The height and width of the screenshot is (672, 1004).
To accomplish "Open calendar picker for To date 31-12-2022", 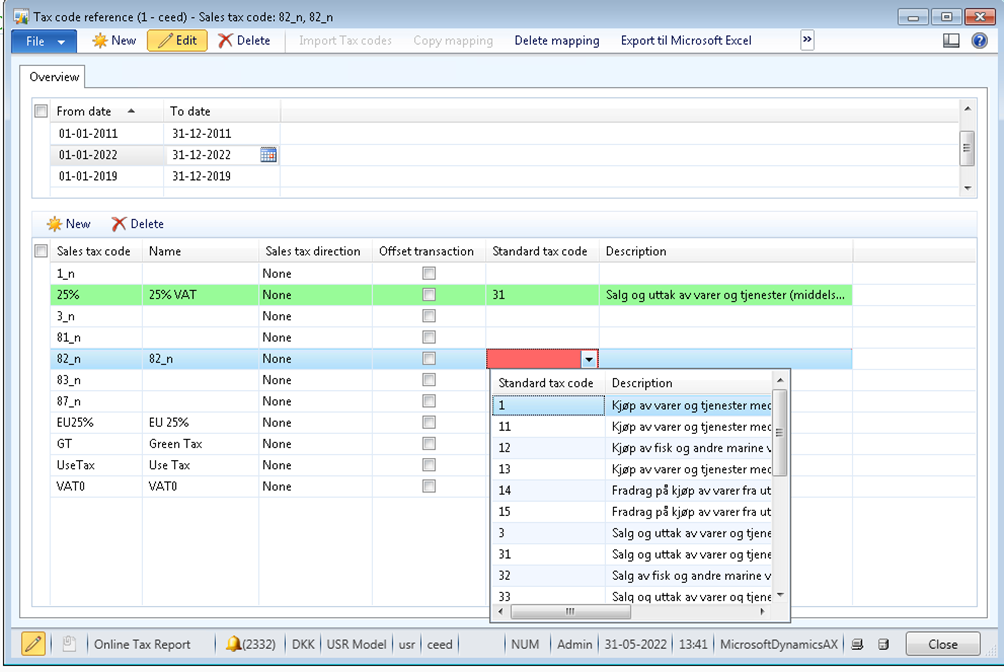I will (268, 154).
